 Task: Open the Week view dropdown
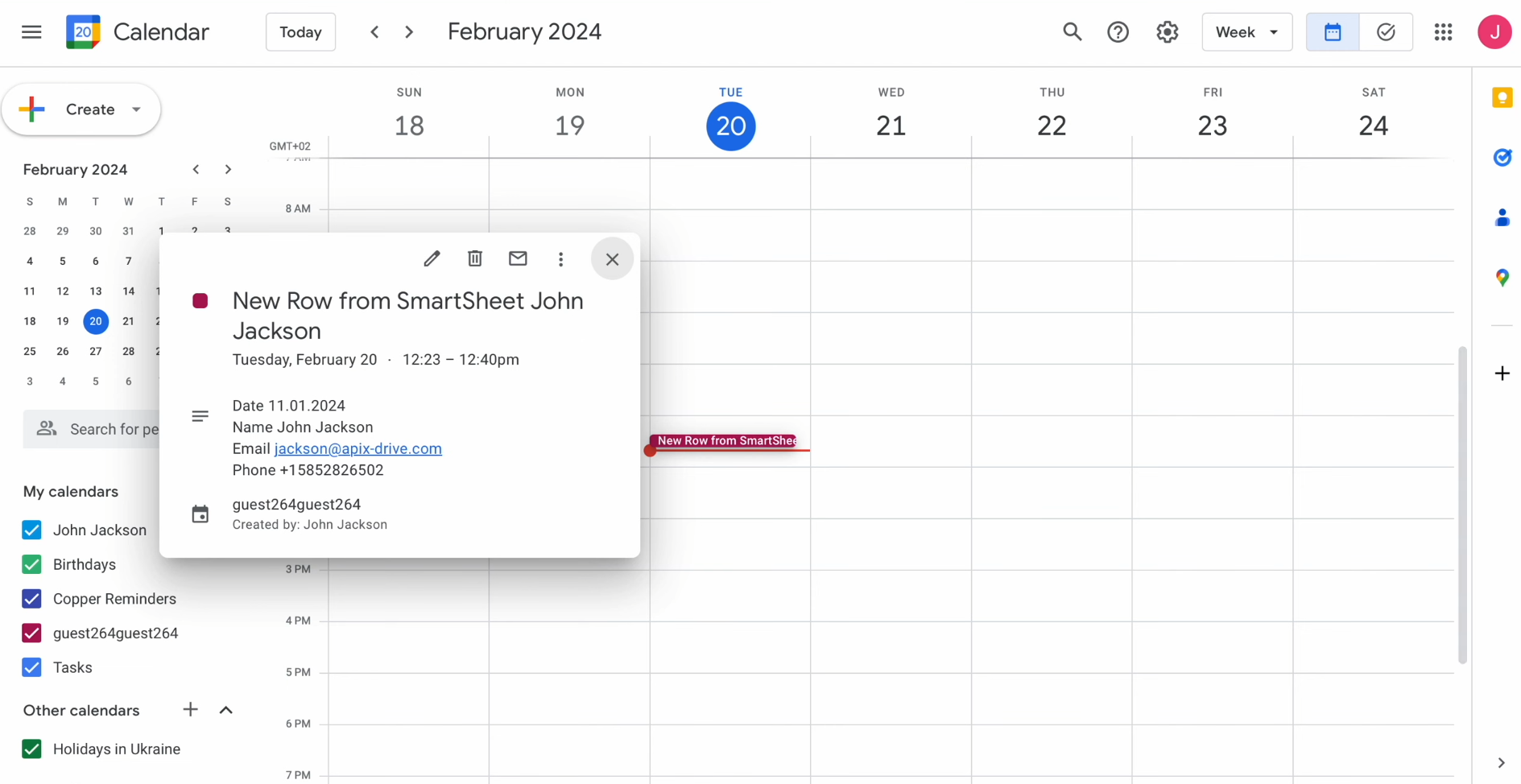[1246, 31]
